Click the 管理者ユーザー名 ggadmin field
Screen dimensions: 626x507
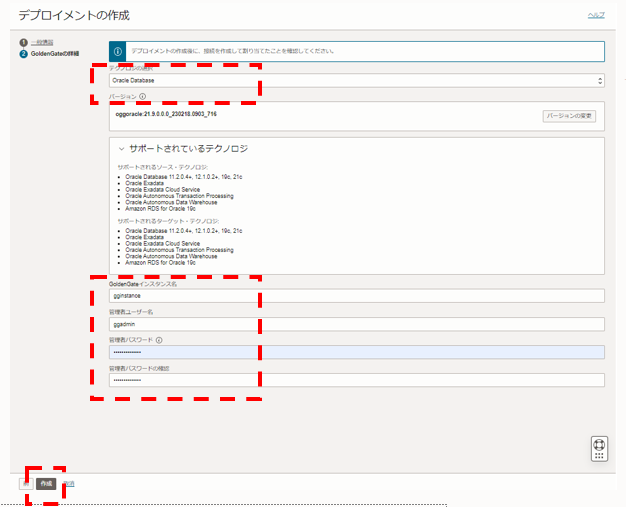click(x=357, y=324)
